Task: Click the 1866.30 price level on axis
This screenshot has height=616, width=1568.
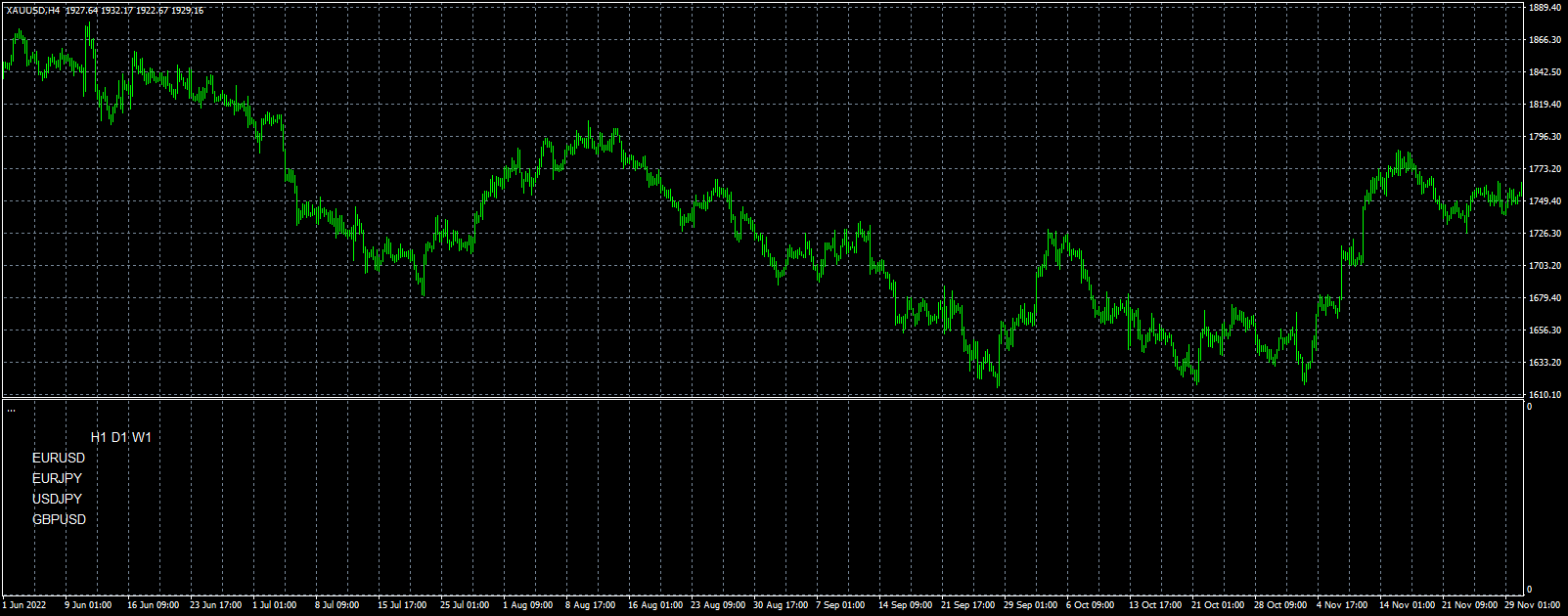Action: click(1545, 40)
